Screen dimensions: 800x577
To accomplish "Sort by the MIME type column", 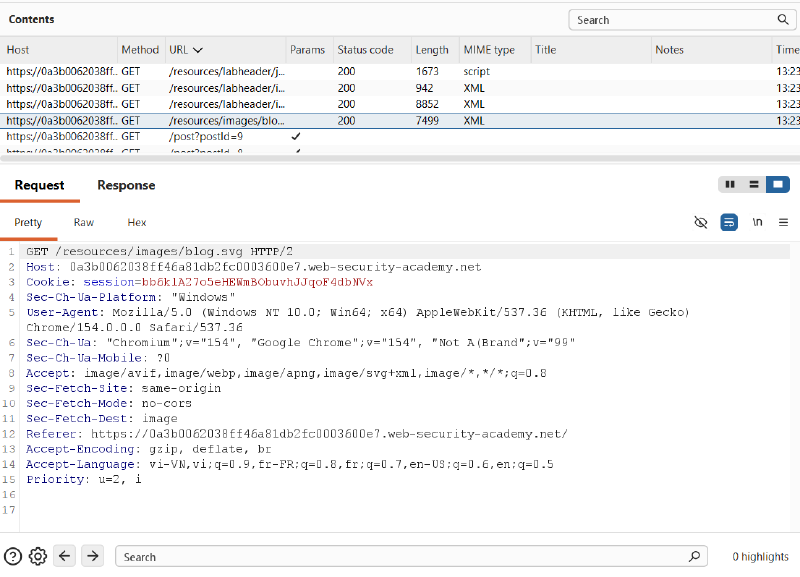I will click(x=489, y=50).
